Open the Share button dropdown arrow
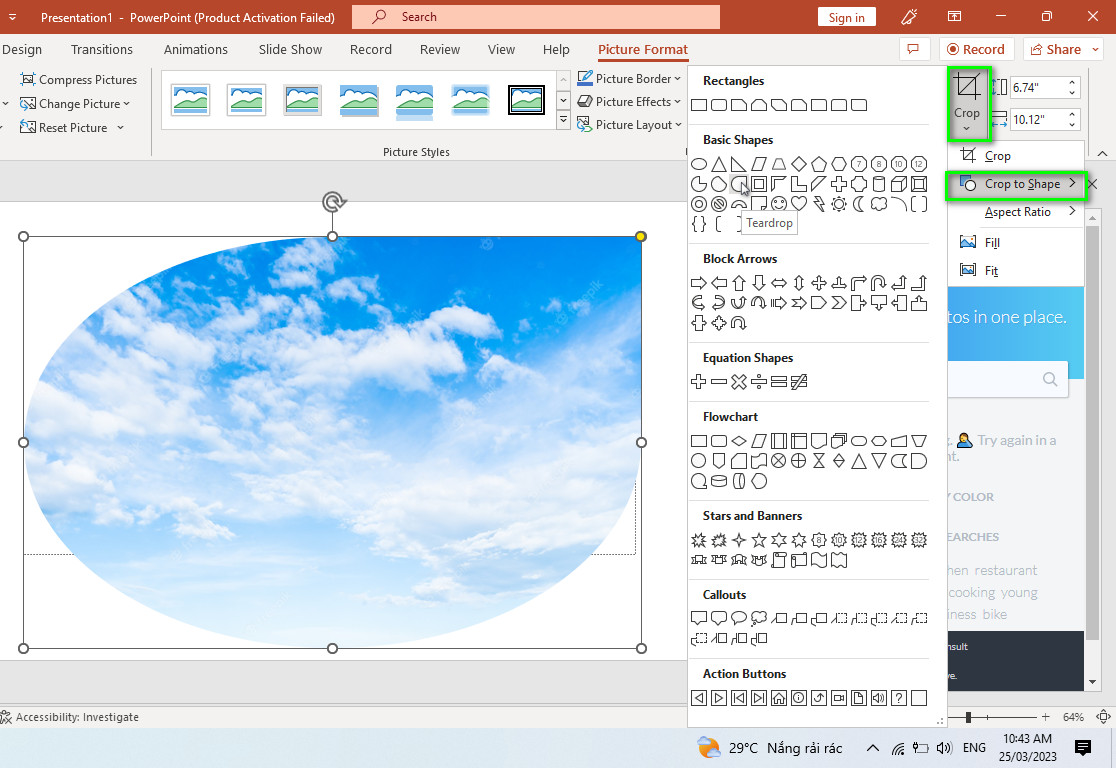Viewport: 1116px width, 768px height. tap(1096, 49)
